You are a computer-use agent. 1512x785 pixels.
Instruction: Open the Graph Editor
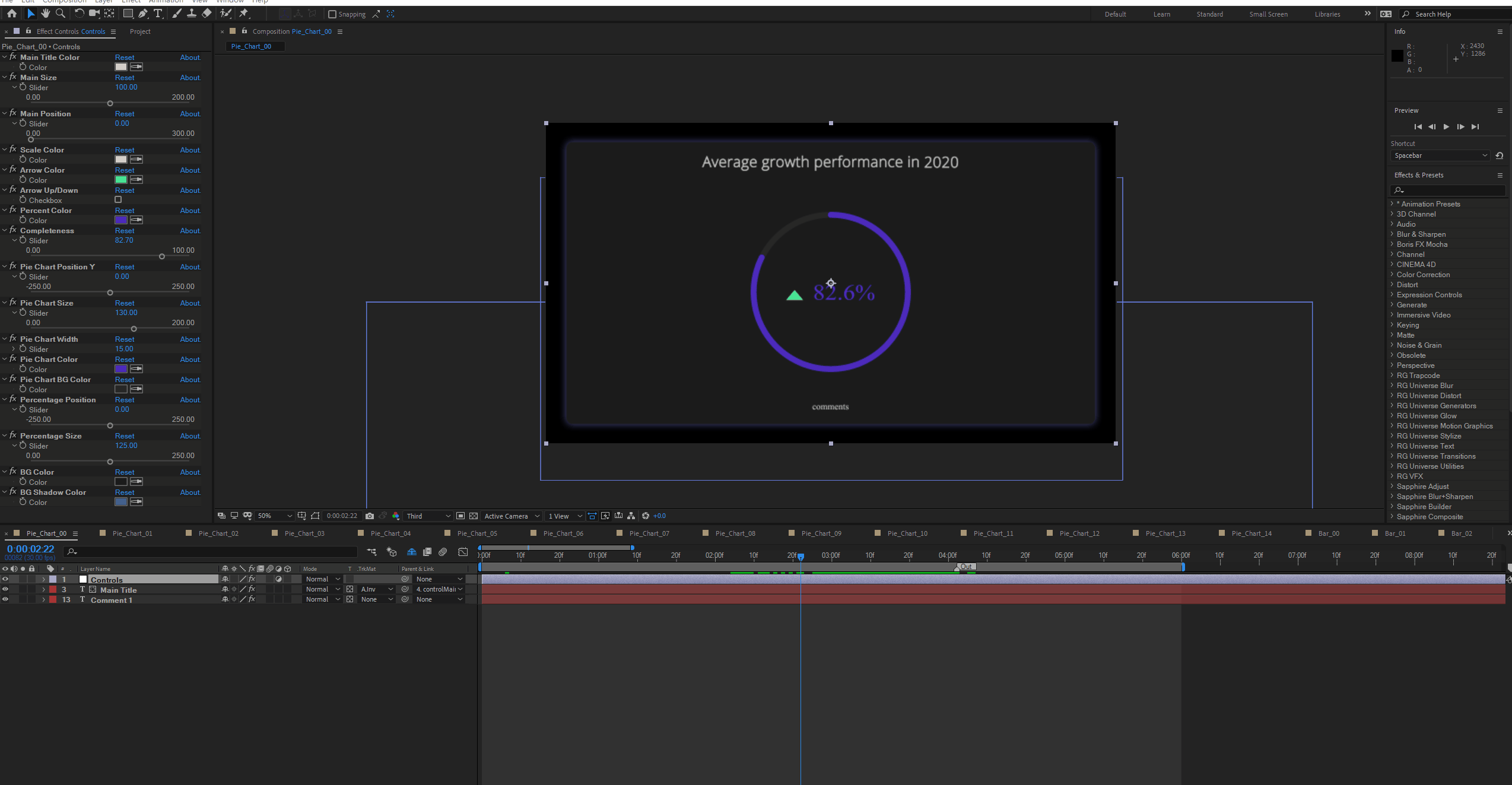point(463,552)
